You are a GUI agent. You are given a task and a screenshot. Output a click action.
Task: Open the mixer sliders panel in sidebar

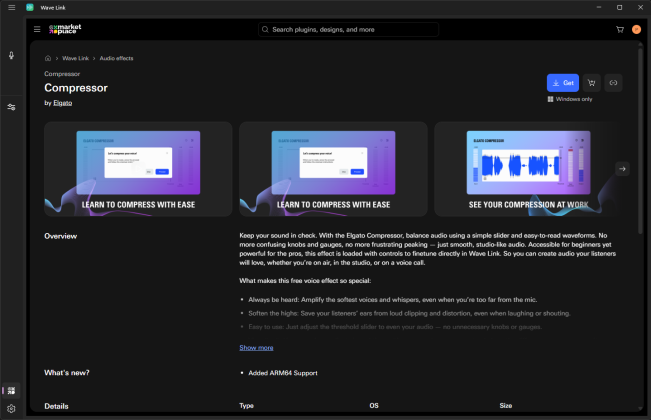click(11, 107)
